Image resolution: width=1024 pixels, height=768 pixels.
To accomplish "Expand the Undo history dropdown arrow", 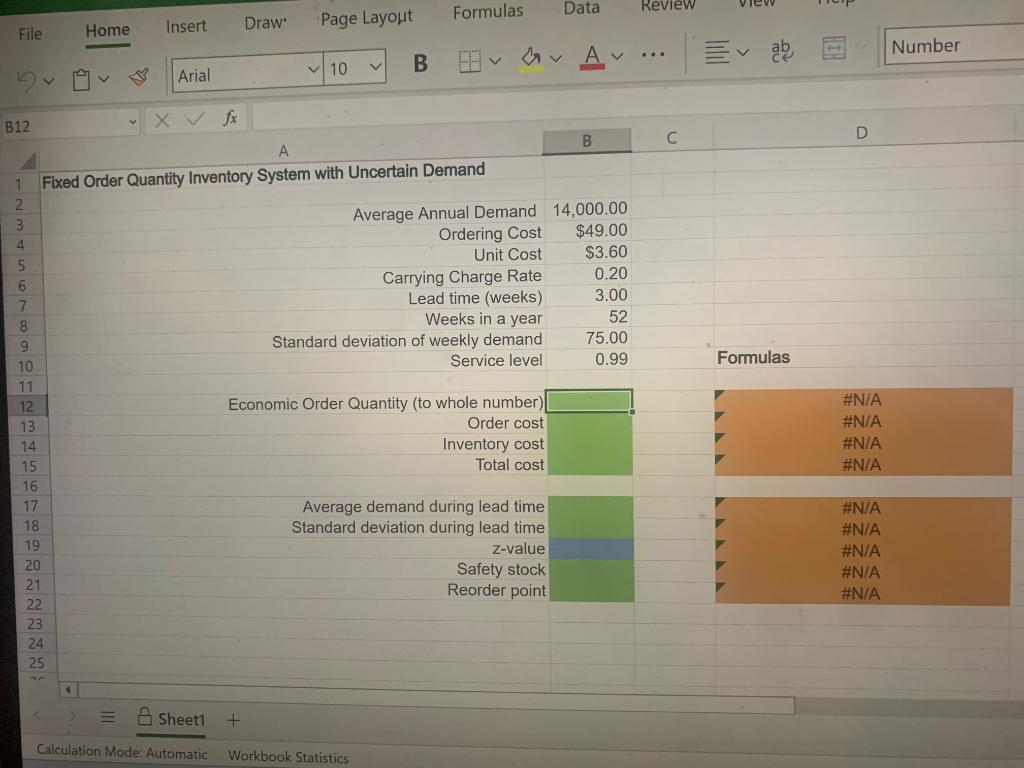I will tap(48, 81).
